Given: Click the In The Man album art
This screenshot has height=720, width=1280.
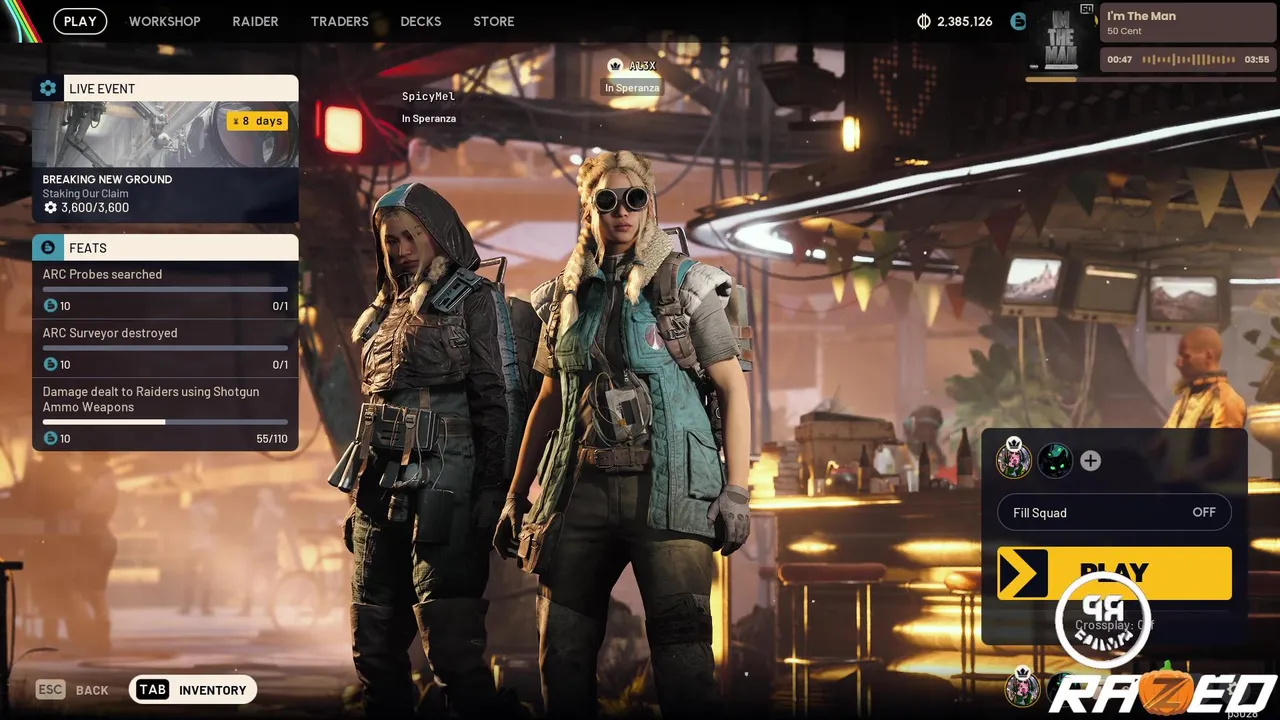Looking at the screenshot, I should point(1060,39).
